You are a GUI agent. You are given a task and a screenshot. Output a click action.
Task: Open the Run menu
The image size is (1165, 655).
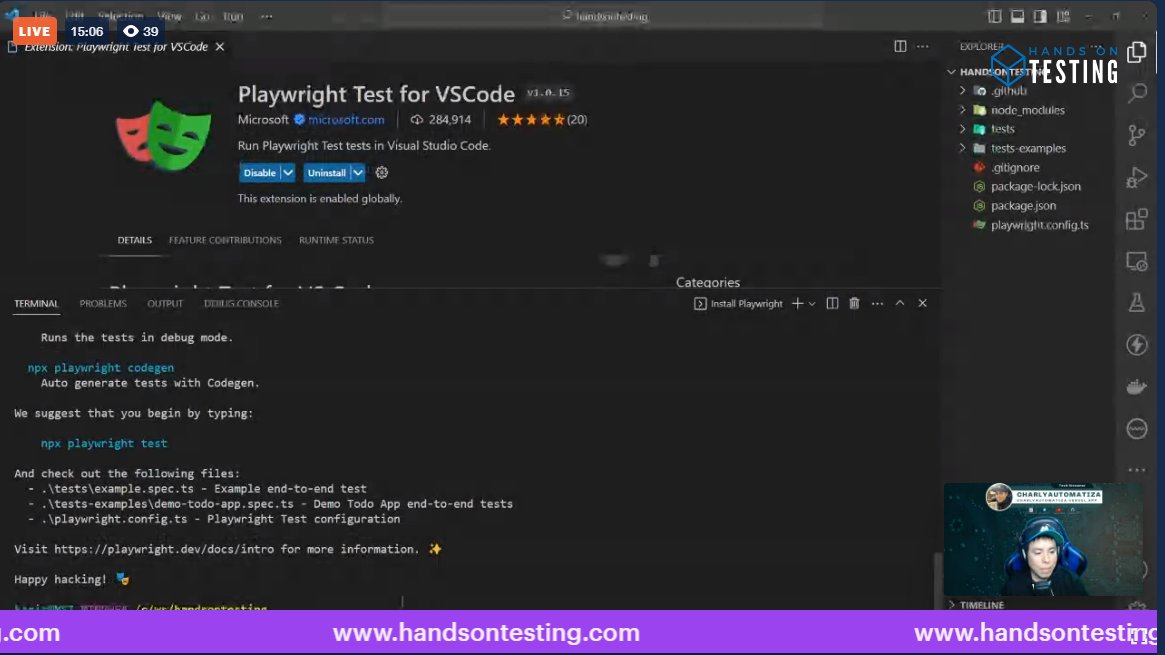(x=233, y=16)
